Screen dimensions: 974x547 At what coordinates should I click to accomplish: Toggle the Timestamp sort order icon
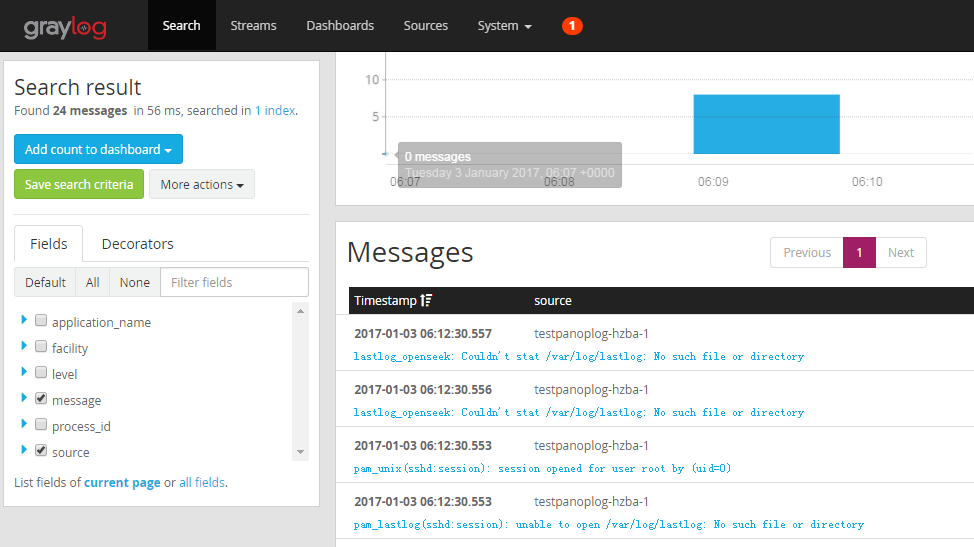[x=426, y=301]
